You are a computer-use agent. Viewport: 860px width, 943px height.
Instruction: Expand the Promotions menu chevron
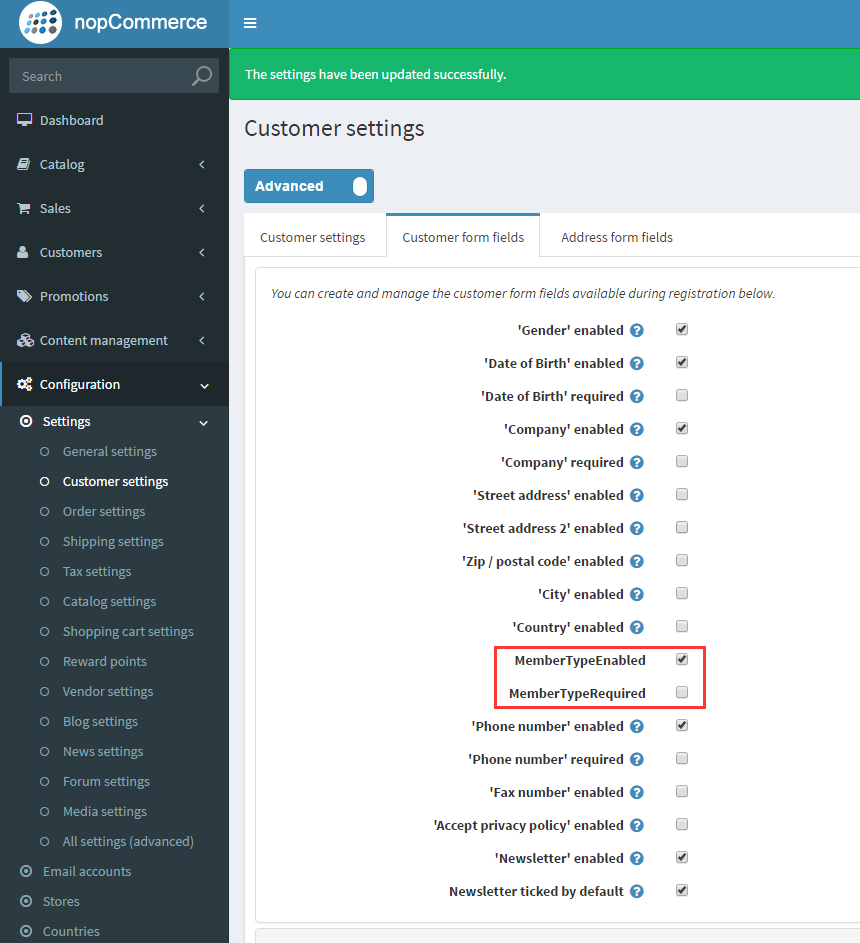[202, 296]
